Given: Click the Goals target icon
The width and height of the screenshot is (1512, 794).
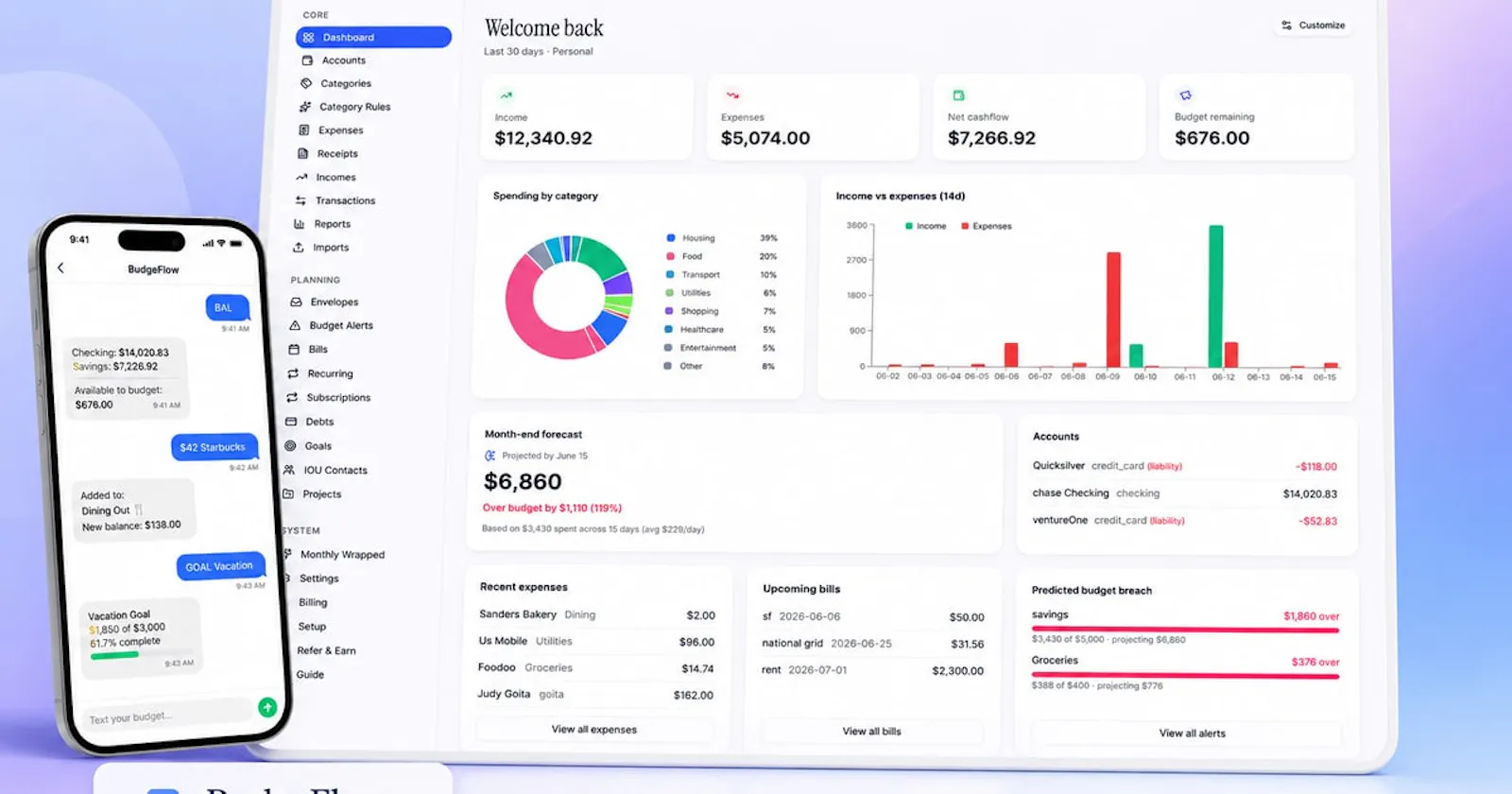Looking at the screenshot, I should pos(290,446).
